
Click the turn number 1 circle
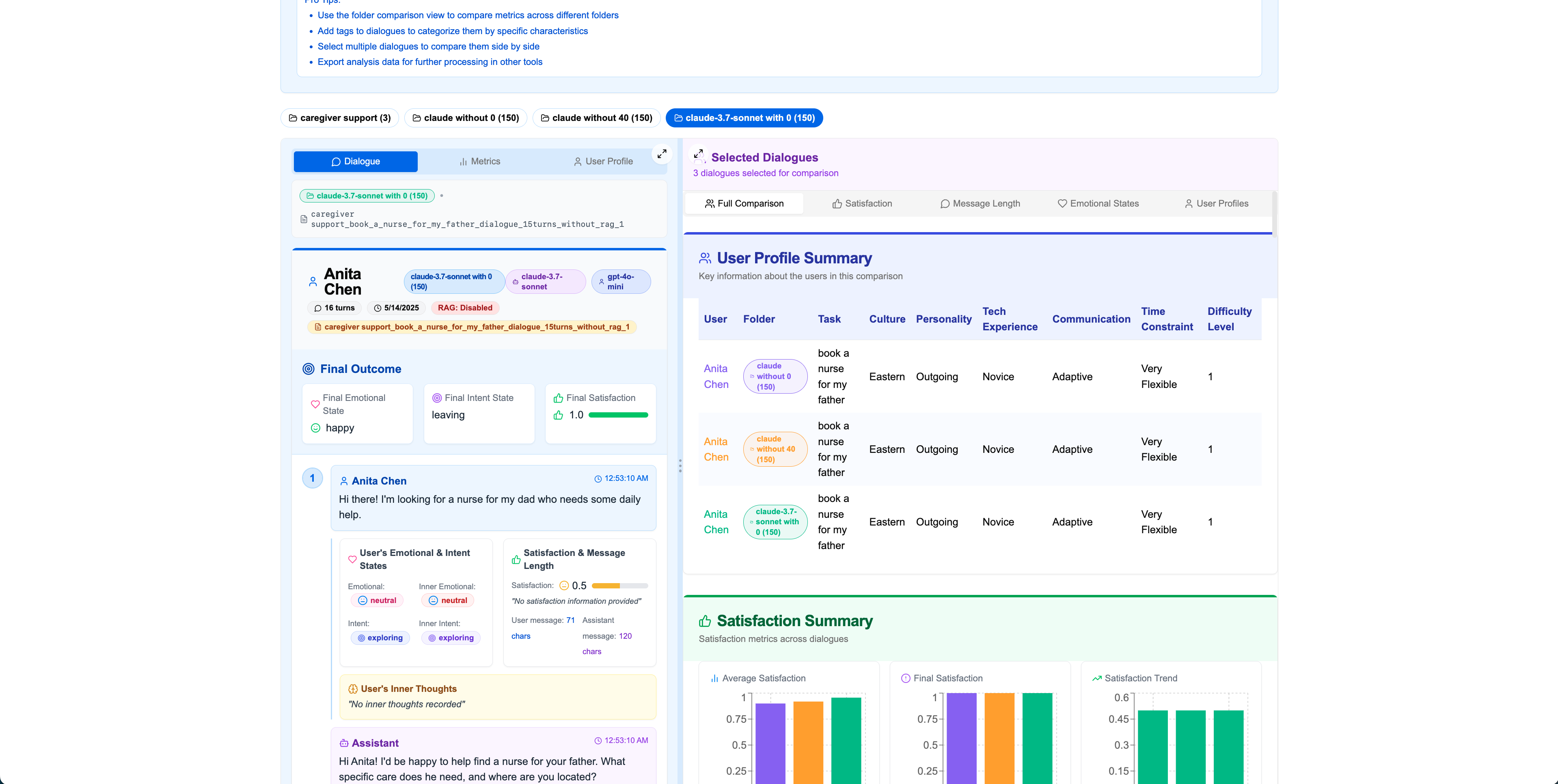(312, 478)
